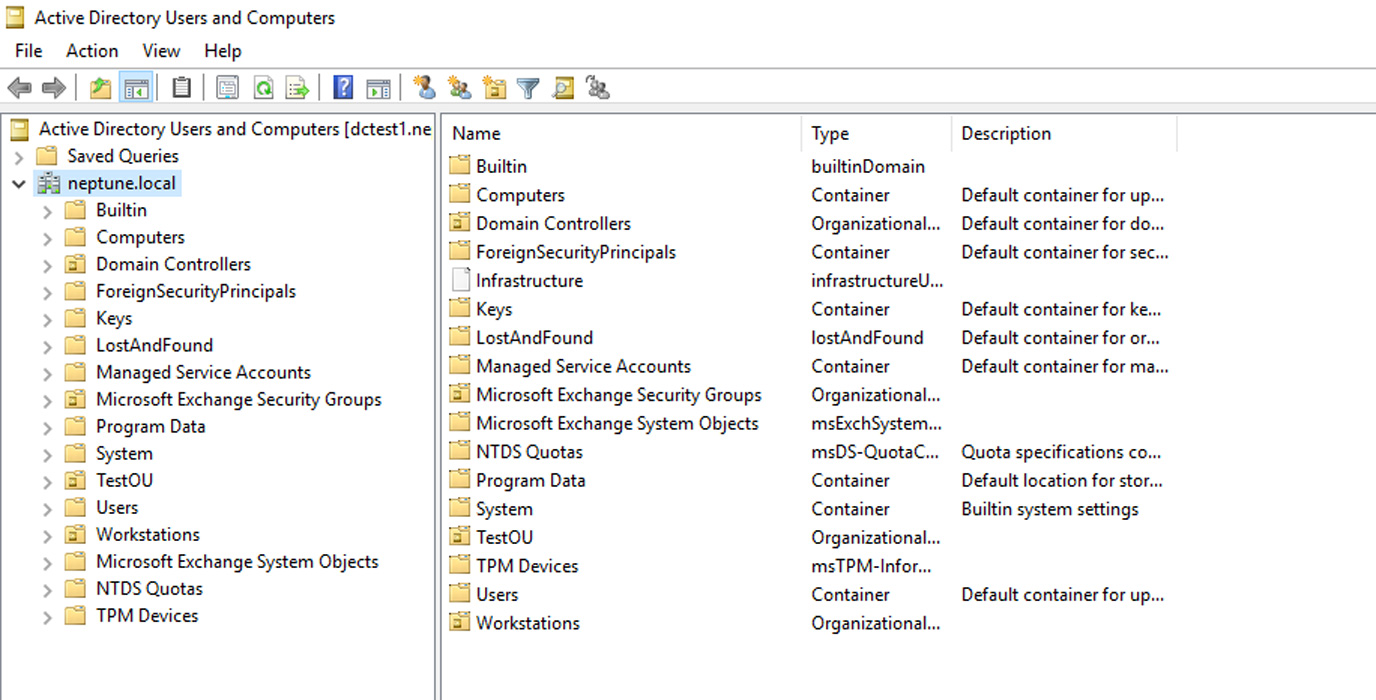The image size is (1376, 700).
Task: Sort list by Type column header
Action: 877,134
